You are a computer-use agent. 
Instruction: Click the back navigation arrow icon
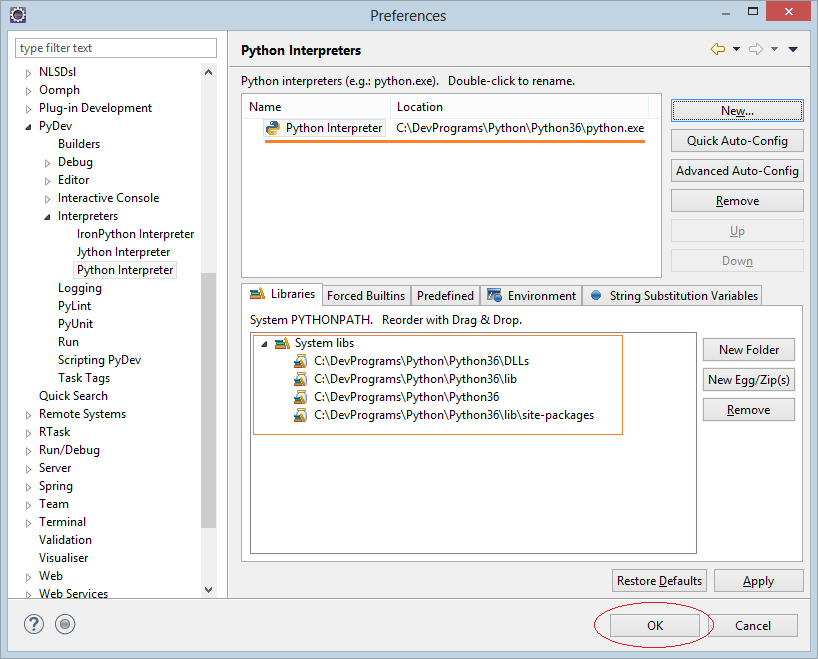(718, 49)
